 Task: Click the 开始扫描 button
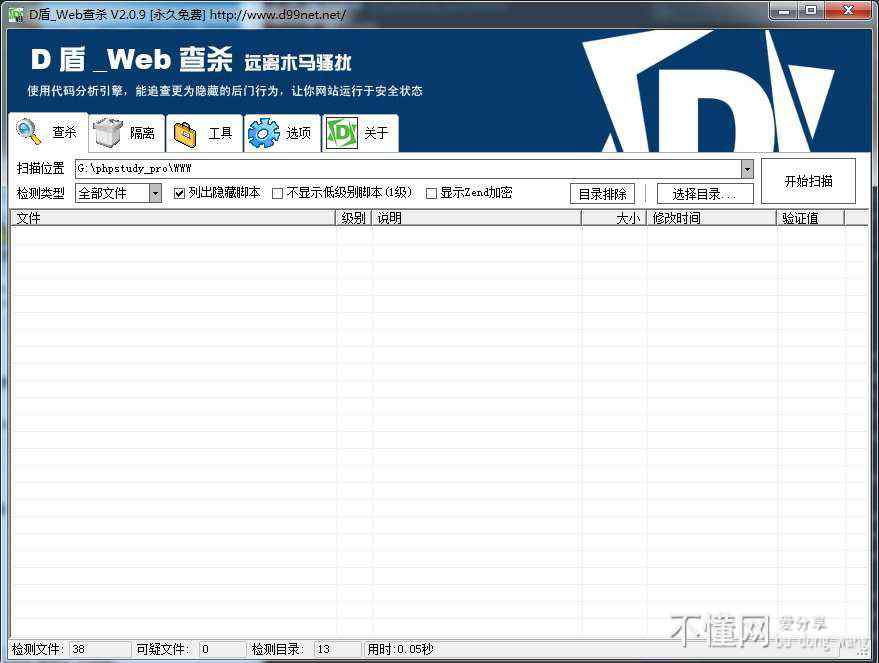[808, 181]
